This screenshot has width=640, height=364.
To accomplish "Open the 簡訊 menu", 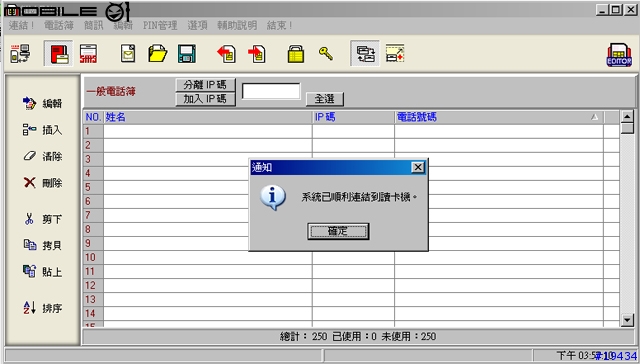I will click(93, 25).
